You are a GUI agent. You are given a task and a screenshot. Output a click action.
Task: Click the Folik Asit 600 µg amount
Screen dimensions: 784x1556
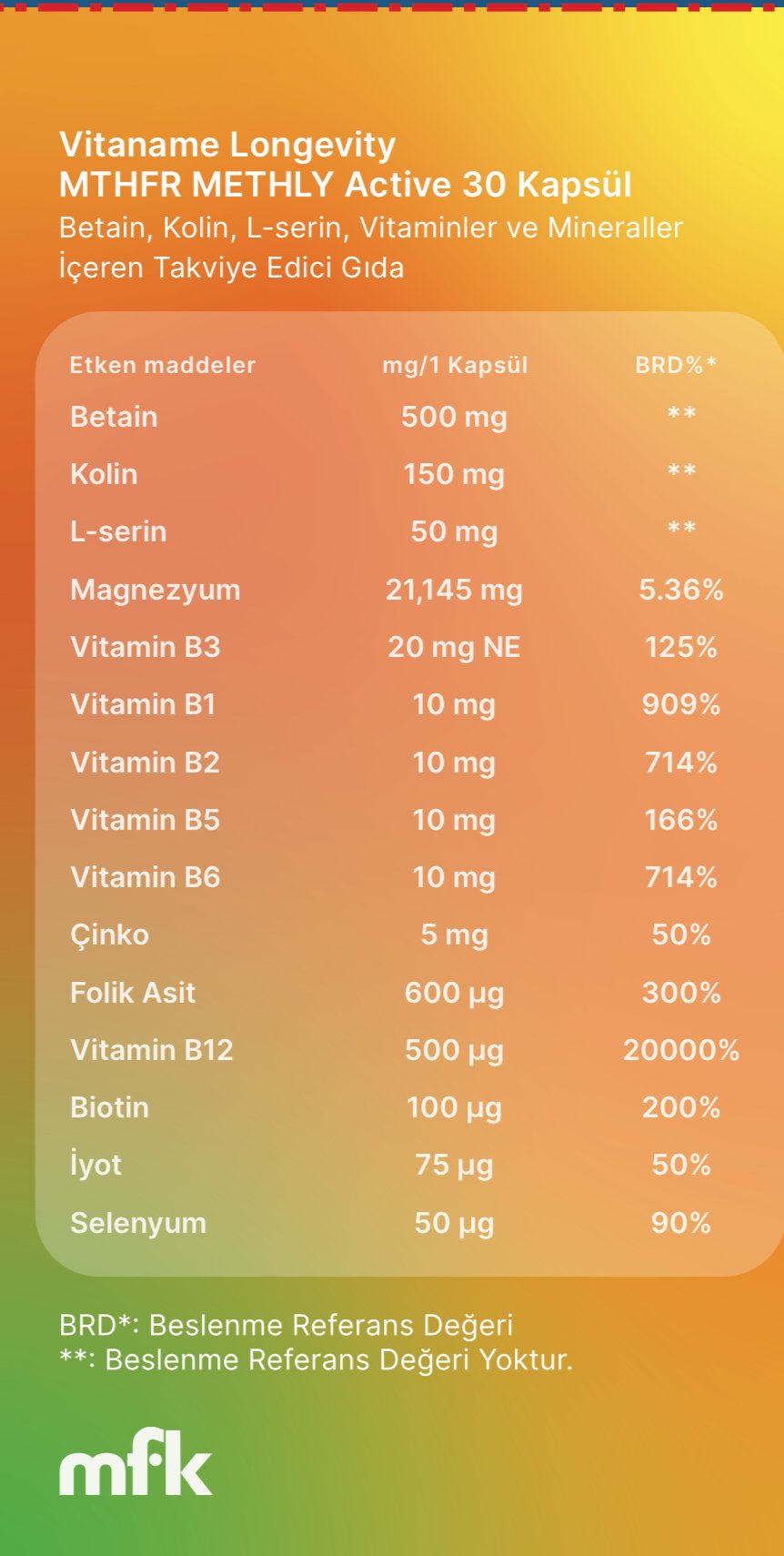[x=454, y=993]
